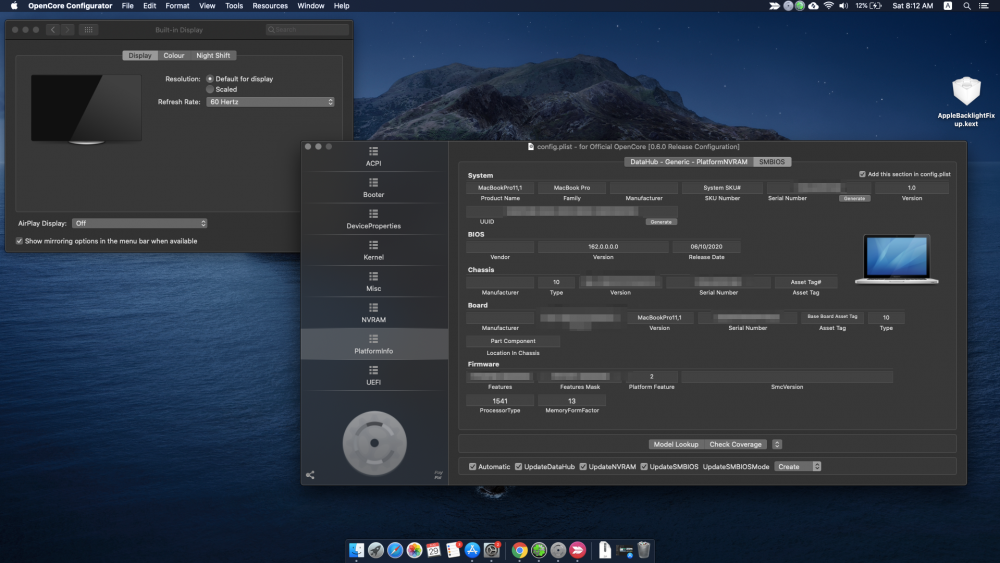The image size is (1000, 563).
Task: Expand the Refresh Rate dropdown
Action: pyautogui.click(x=270, y=102)
